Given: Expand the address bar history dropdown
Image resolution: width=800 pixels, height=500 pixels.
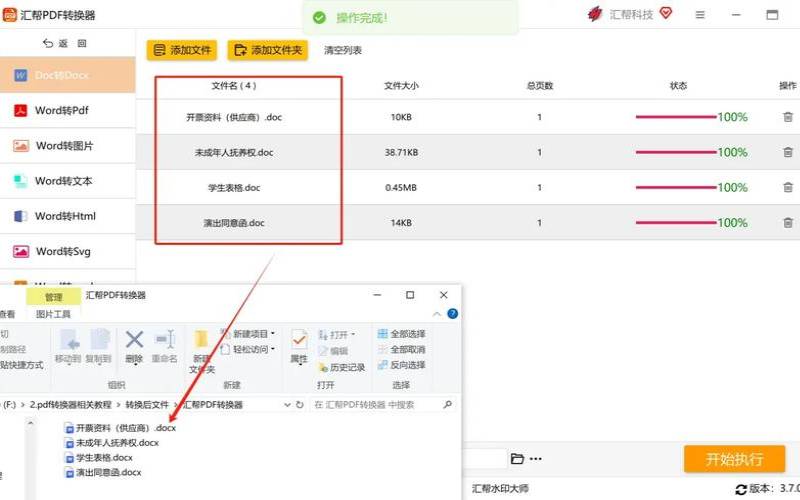Looking at the screenshot, I should [x=287, y=405].
